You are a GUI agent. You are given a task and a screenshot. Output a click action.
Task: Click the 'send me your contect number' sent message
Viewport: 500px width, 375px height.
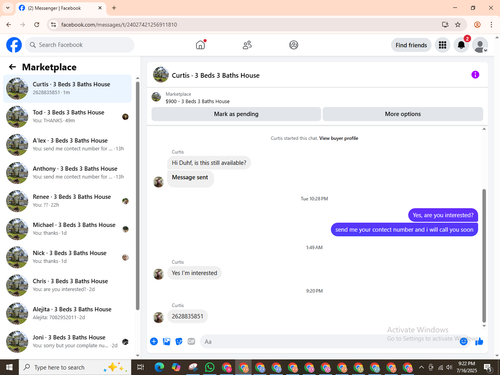[404, 230]
